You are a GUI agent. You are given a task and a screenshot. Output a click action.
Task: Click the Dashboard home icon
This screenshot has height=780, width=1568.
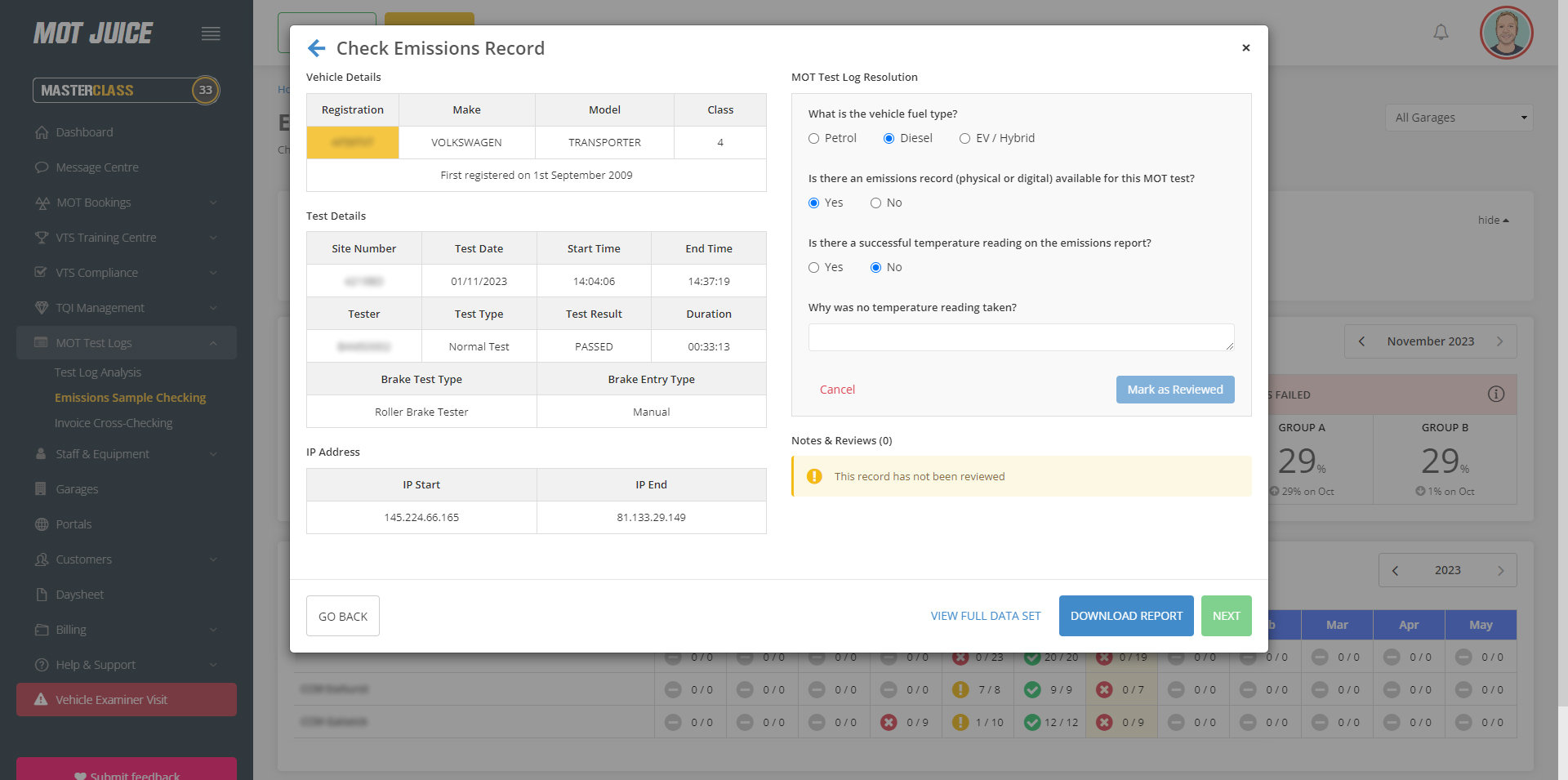(42, 132)
